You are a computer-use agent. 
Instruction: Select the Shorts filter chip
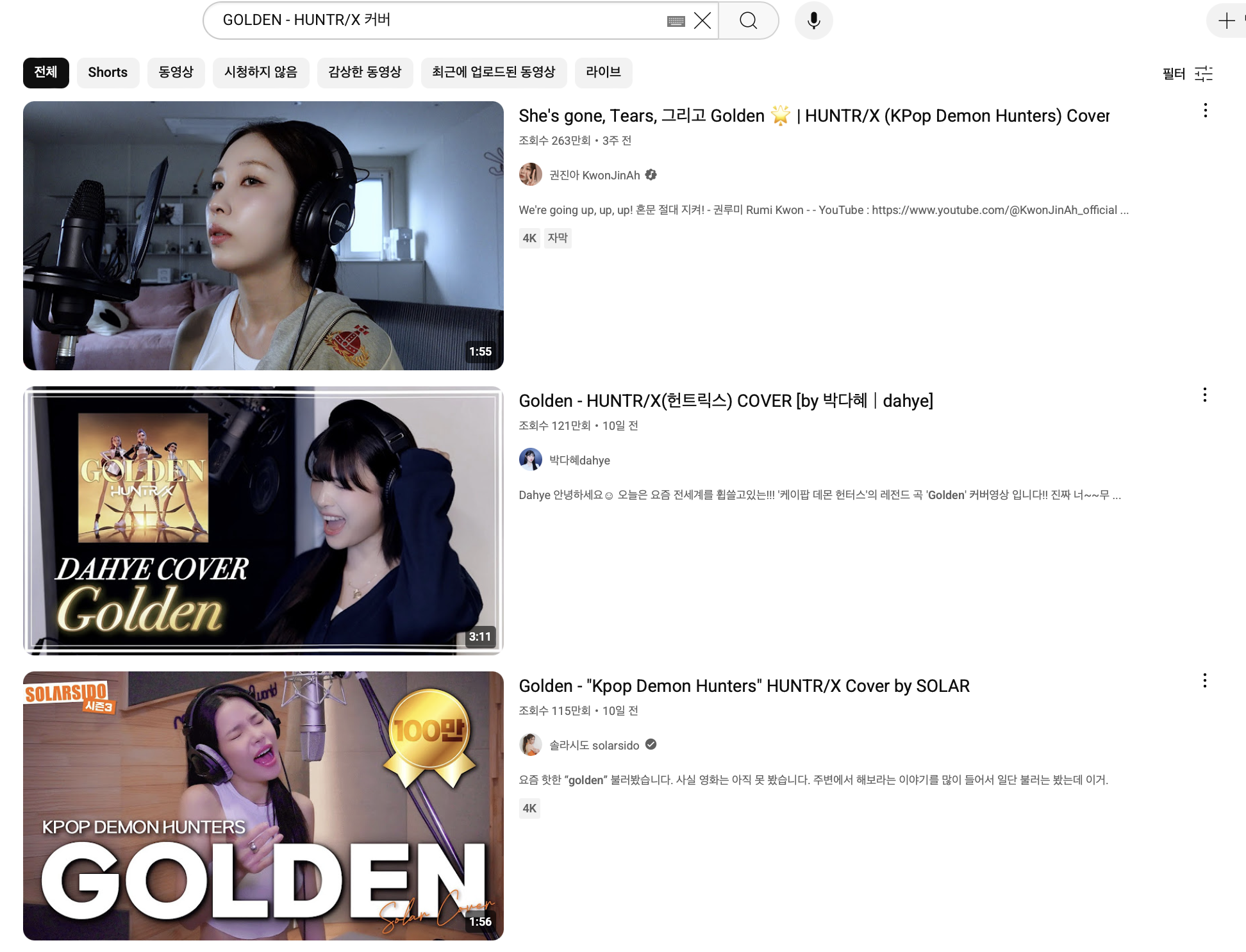click(108, 72)
